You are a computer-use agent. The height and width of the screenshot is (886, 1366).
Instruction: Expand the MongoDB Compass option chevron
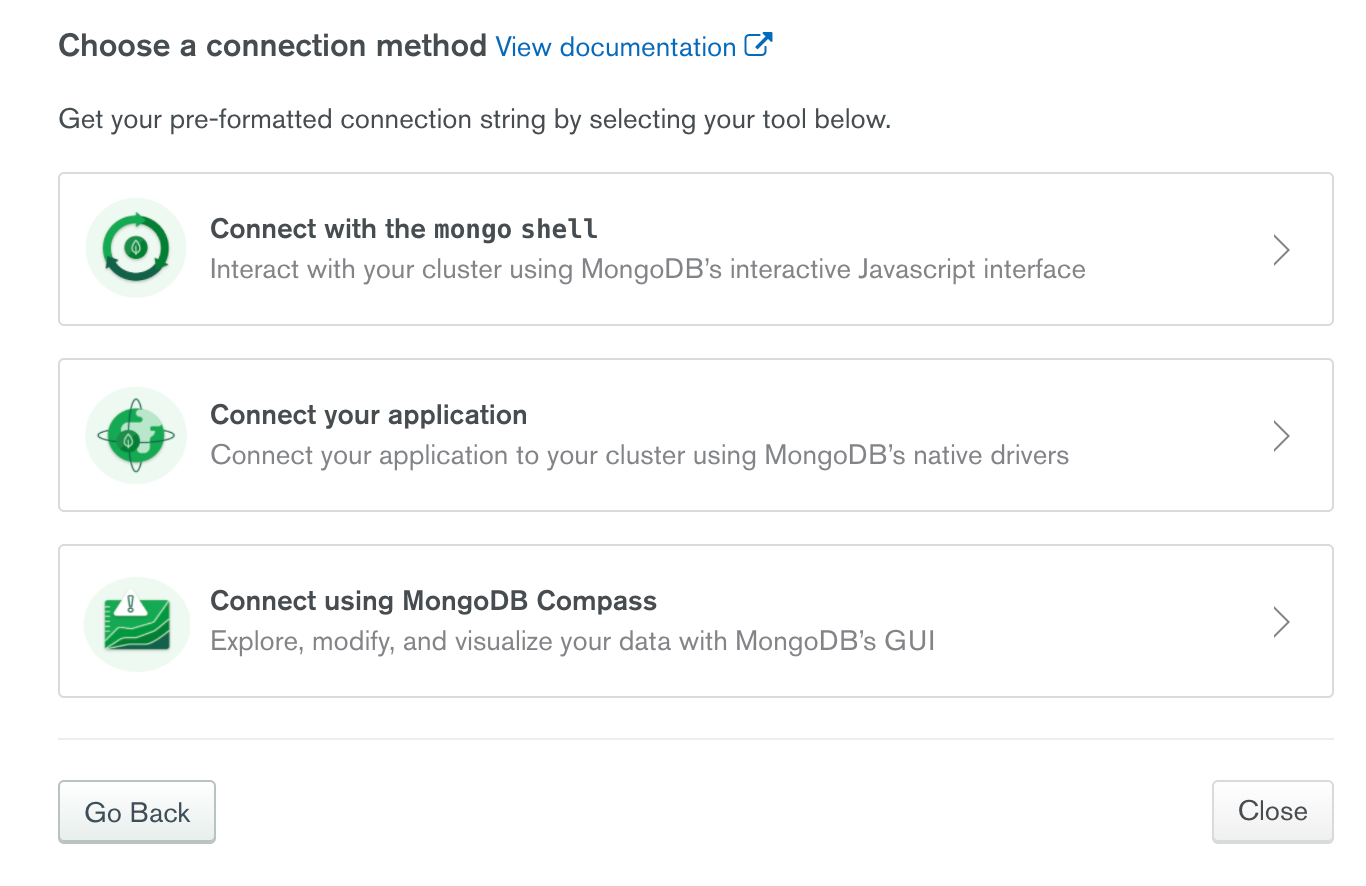[x=1281, y=622]
